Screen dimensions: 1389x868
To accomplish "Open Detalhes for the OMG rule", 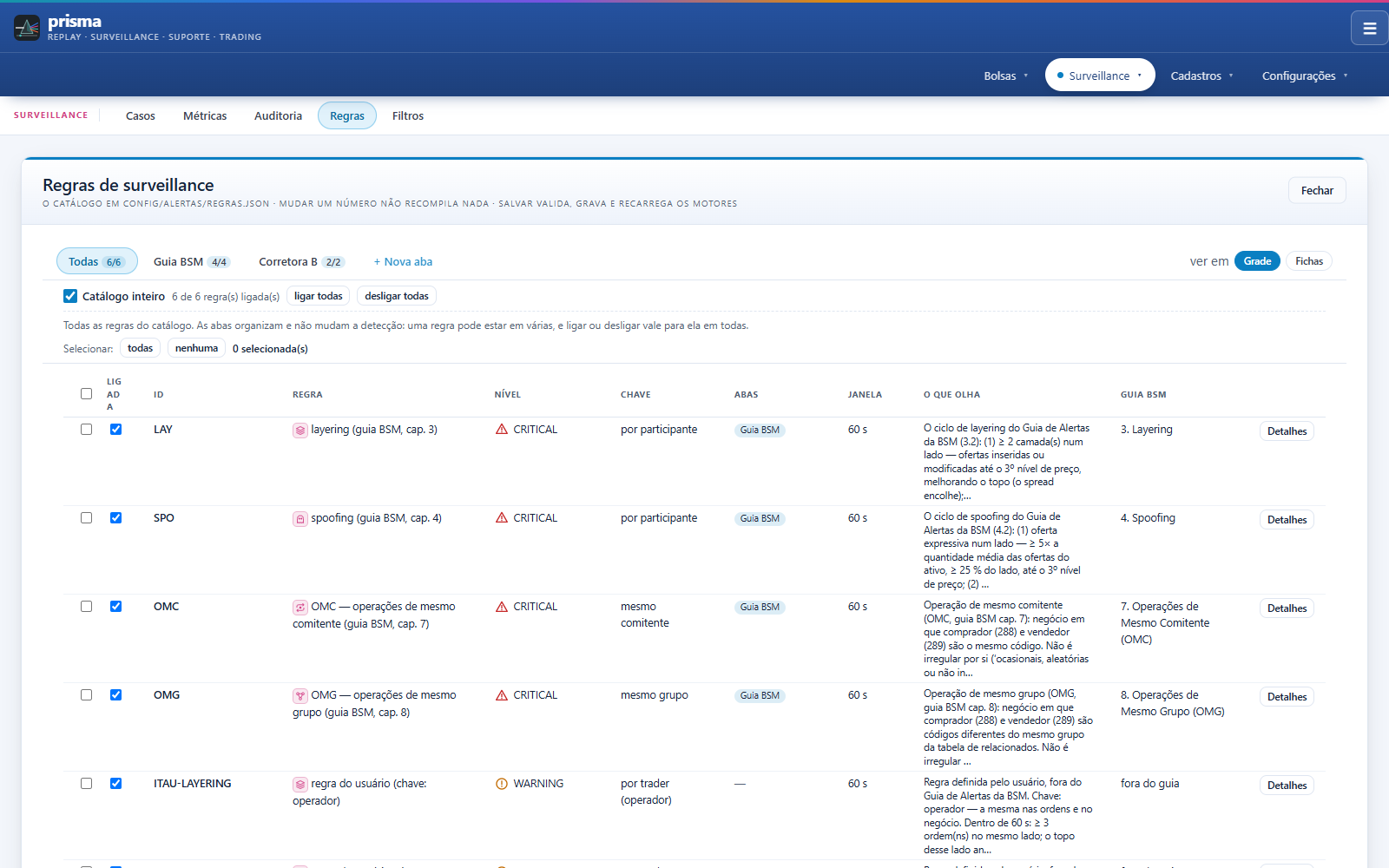I will (1287, 697).
